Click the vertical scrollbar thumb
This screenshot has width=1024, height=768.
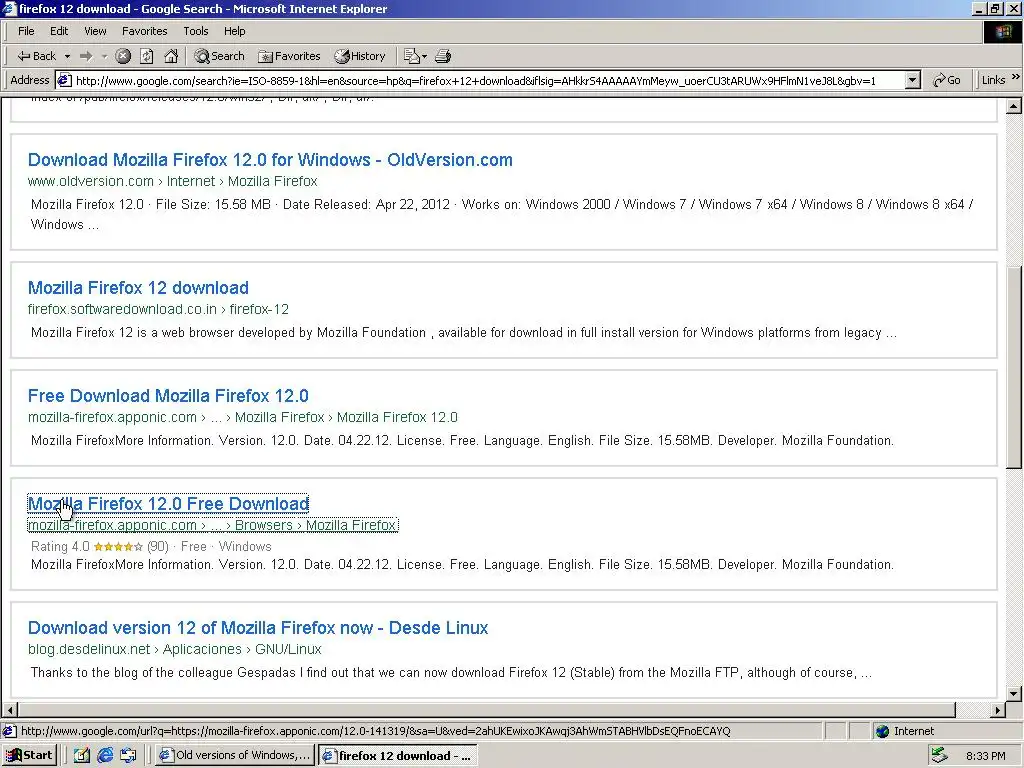(x=1014, y=368)
